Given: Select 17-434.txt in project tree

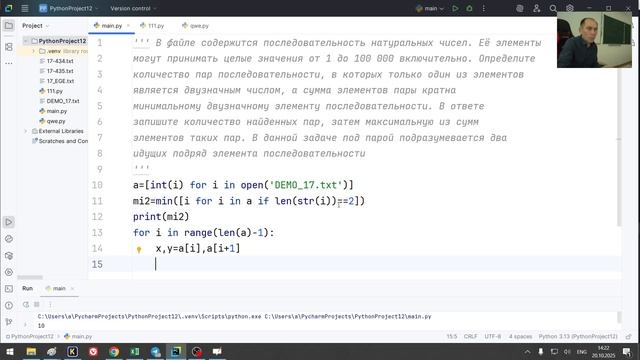Looking at the screenshot, I should (56, 61).
